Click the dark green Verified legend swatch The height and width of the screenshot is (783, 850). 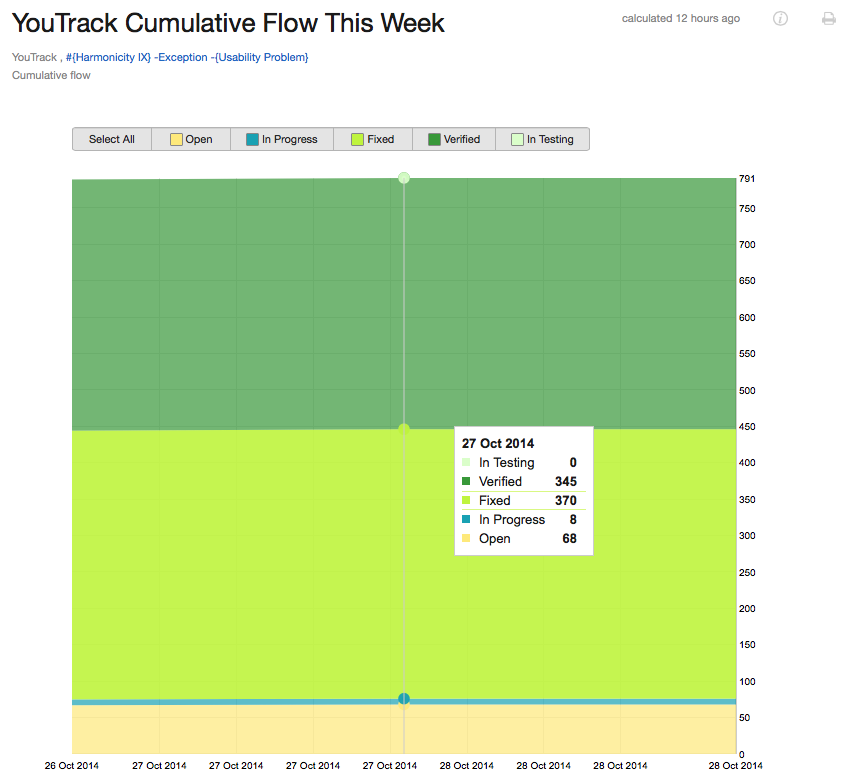tap(434, 139)
